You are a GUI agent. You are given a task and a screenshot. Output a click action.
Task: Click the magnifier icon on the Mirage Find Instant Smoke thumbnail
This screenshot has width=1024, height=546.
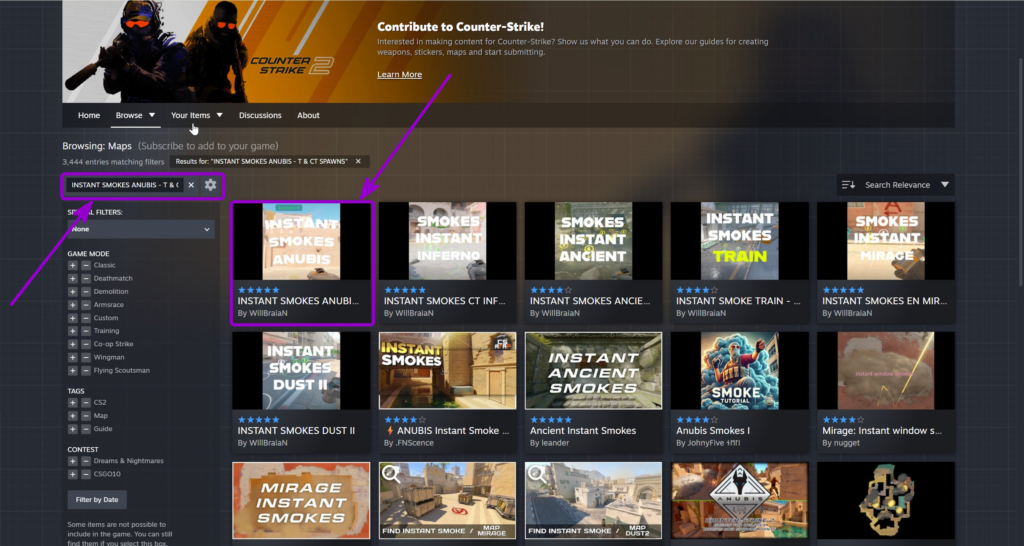(x=391, y=475)
